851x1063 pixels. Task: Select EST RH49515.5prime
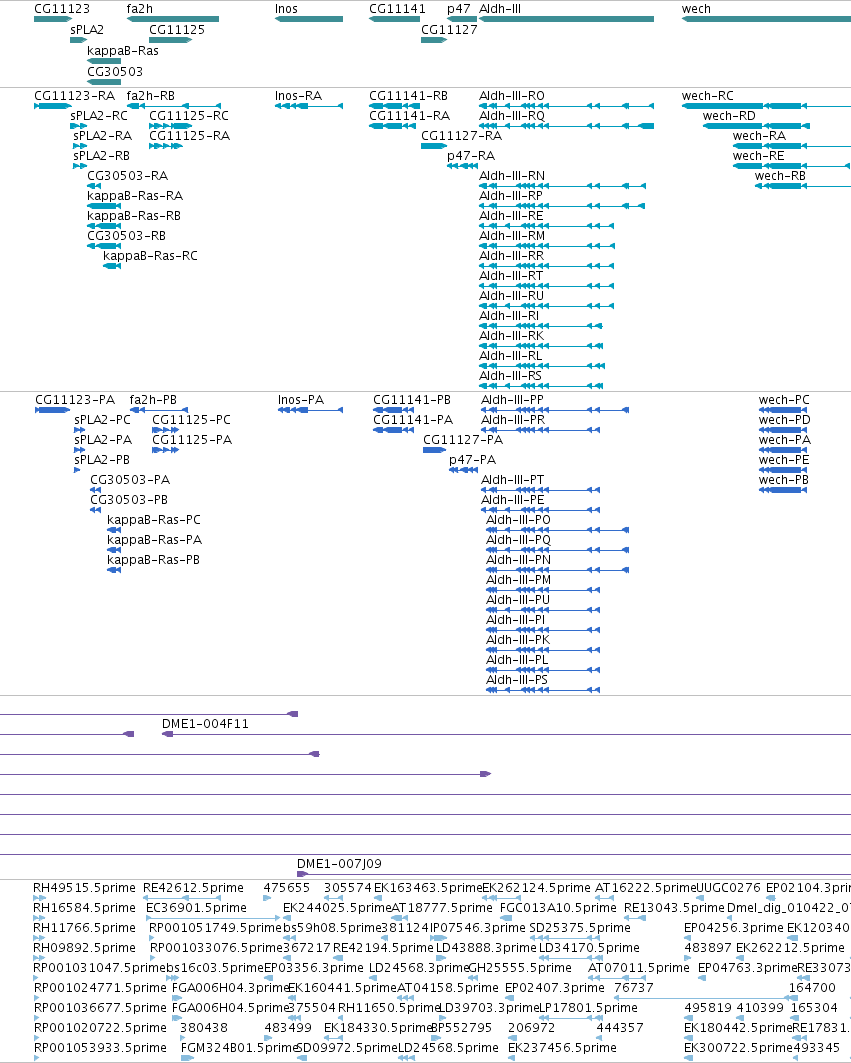40,898
